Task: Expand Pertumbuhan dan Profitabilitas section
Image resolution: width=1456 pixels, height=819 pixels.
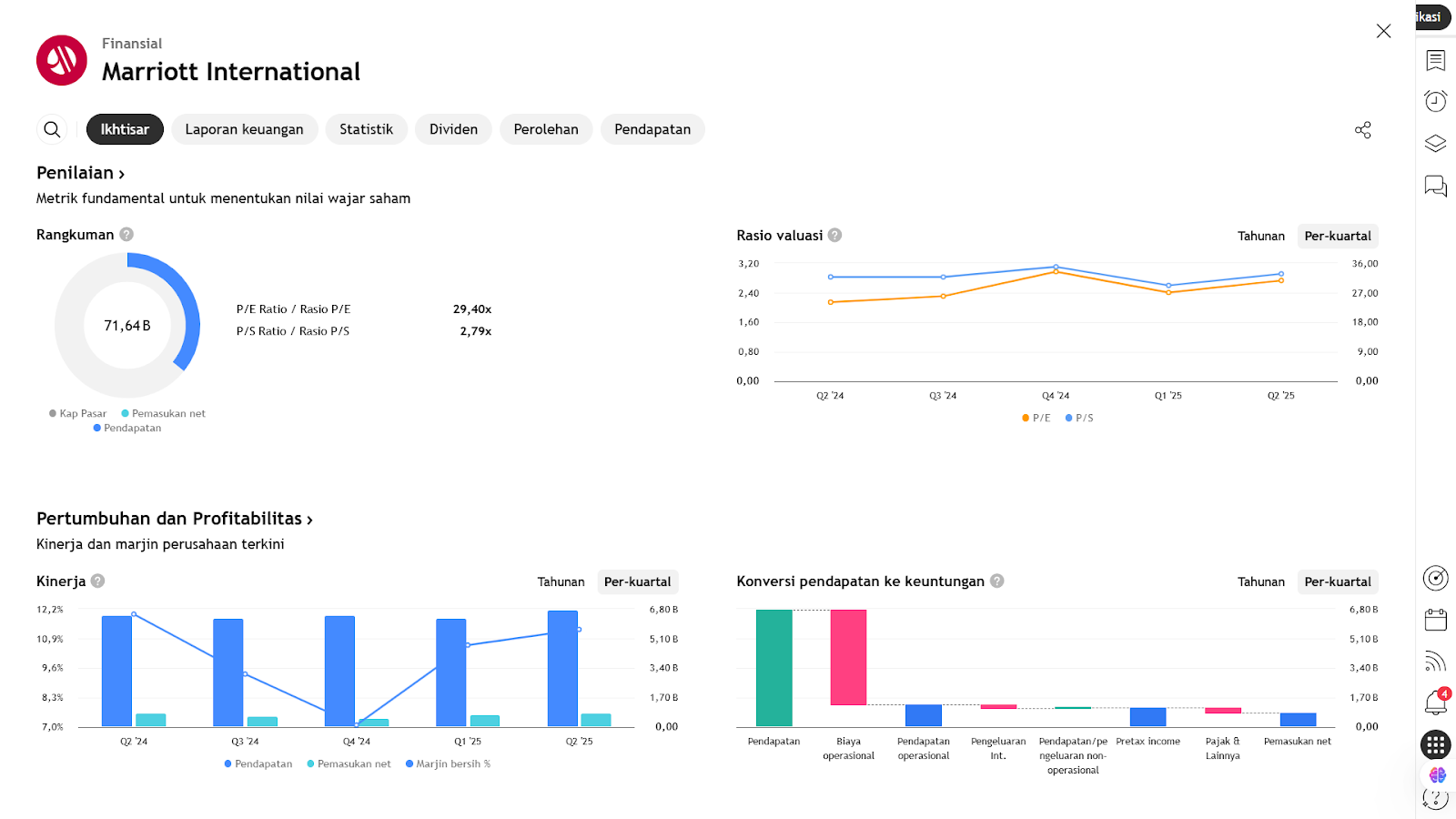Action: click(175, 519)
